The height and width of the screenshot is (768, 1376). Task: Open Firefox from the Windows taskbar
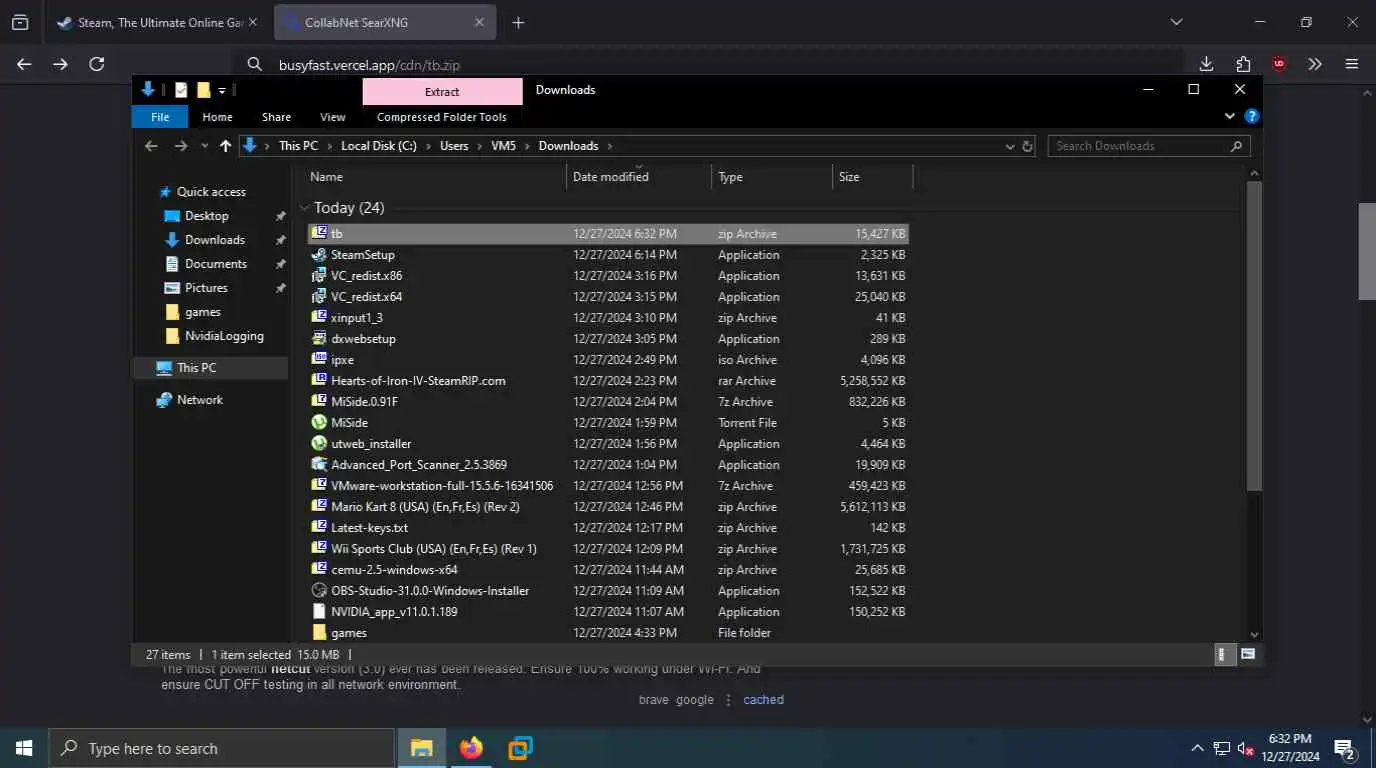coord(471,748)
